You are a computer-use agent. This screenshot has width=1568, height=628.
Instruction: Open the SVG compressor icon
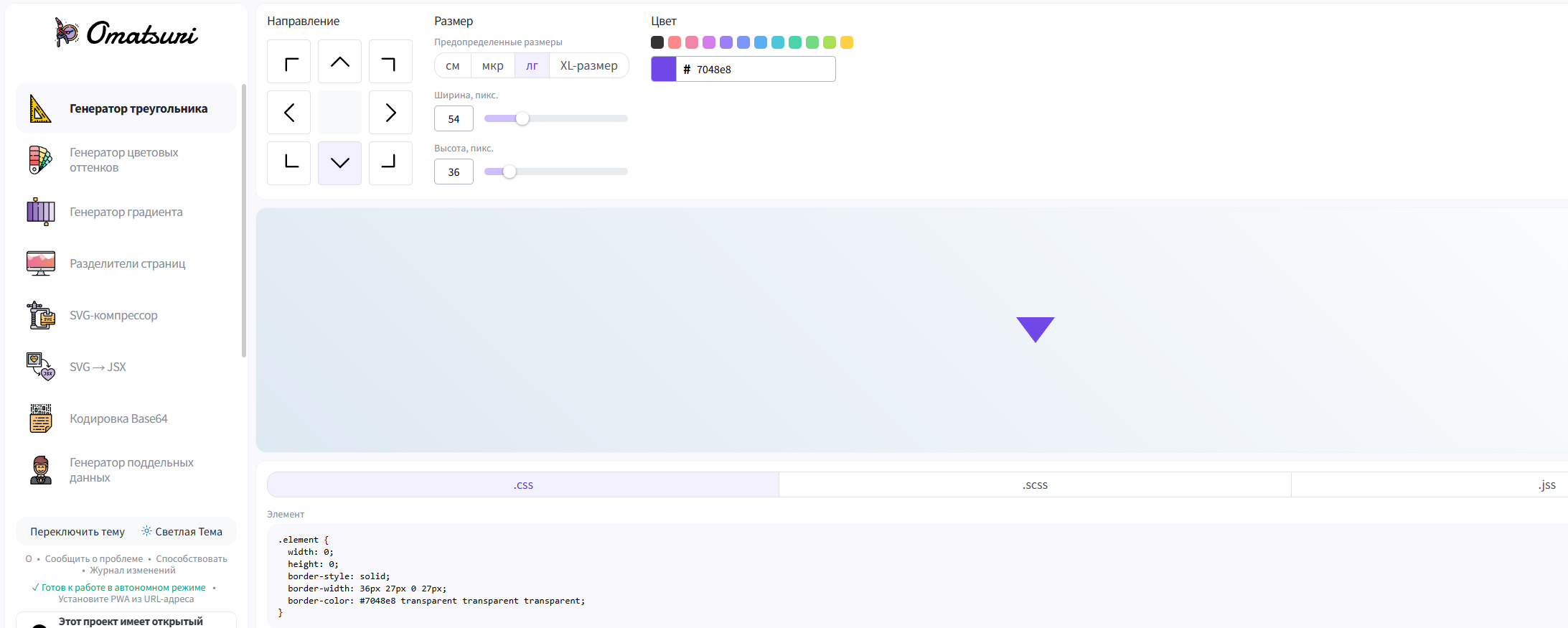[40, 315]
